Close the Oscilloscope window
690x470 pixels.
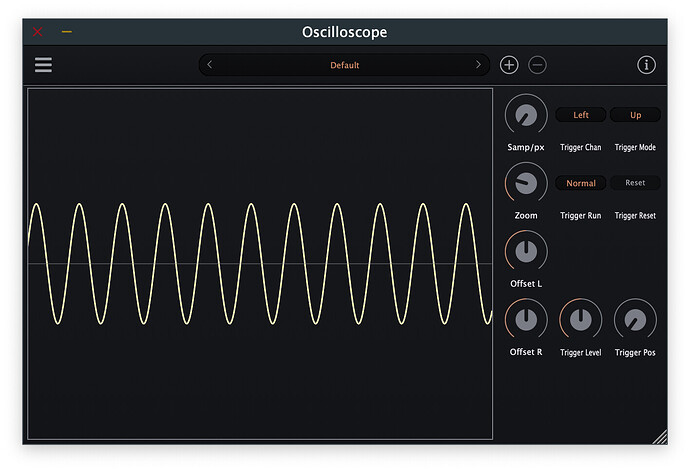tap(38, 32)
